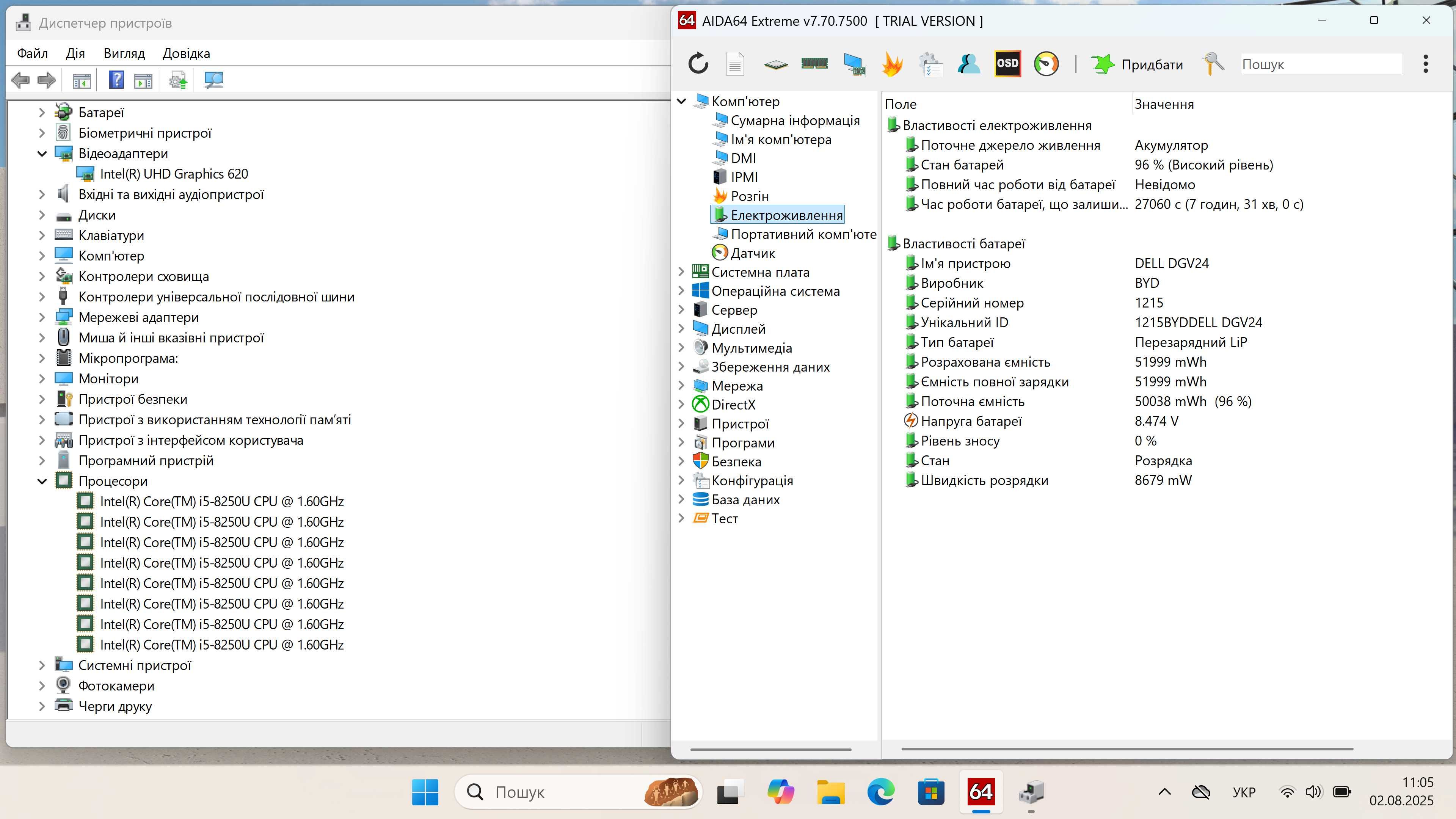Image resolution: width=1456 pixels, height=819 pixels.
Task: Open the product key icon in AIDA64
Action: [x=1213, y=64]
